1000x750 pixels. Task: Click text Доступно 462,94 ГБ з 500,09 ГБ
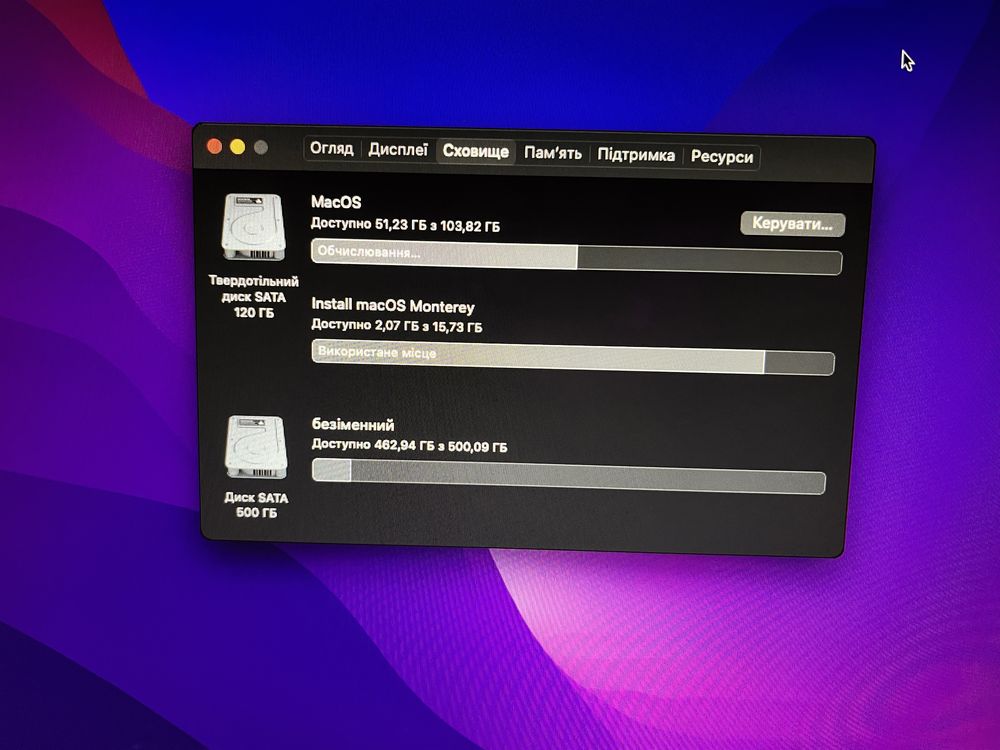click(409, 445)
